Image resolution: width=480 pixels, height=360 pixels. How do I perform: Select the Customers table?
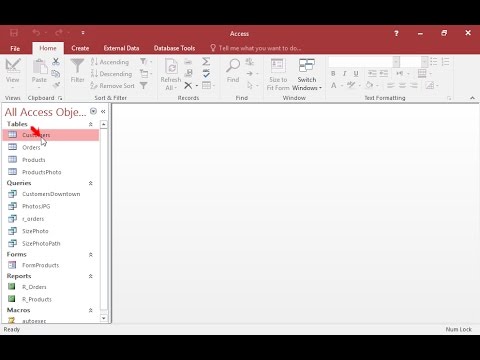51,135
